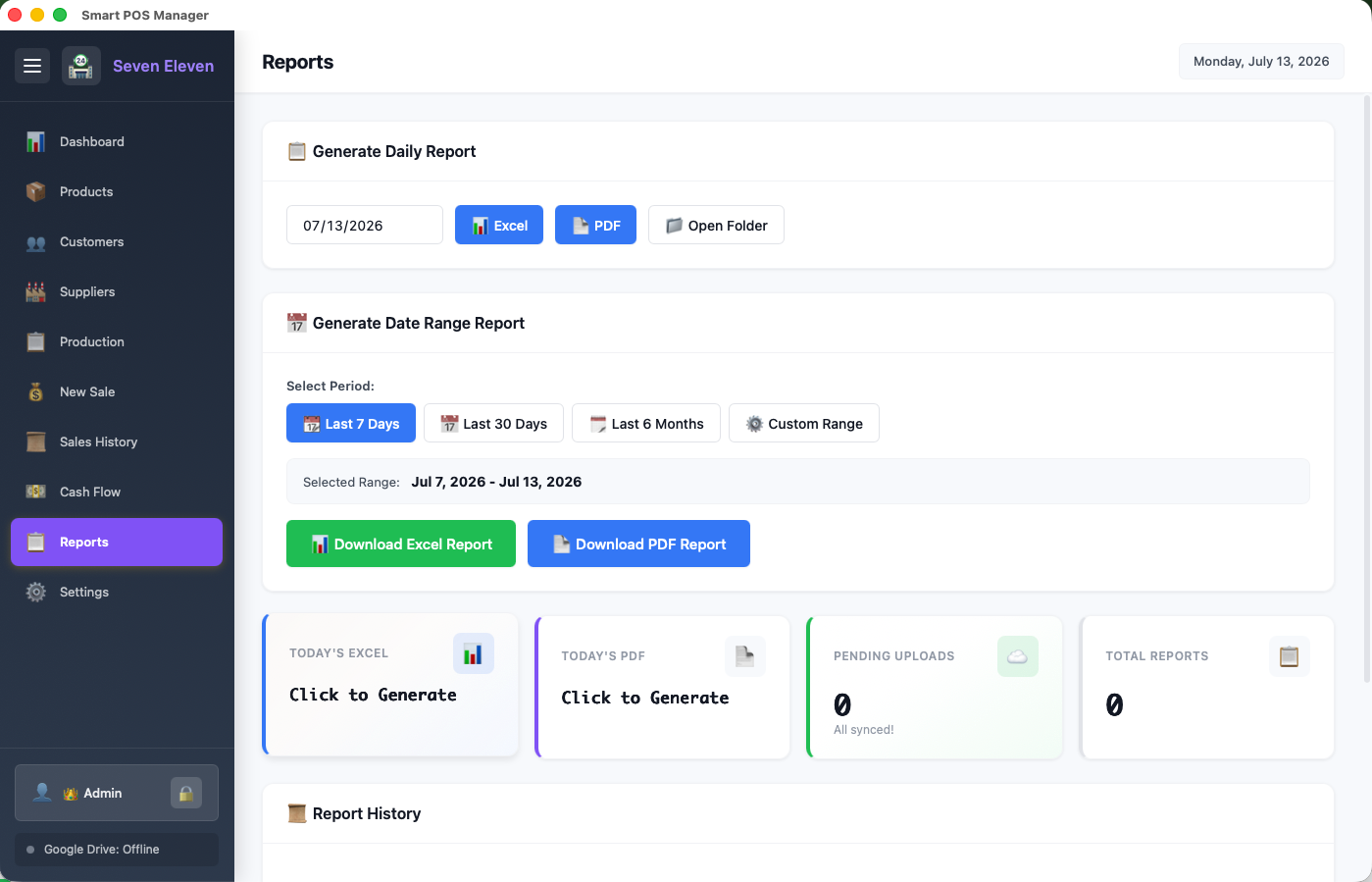Click the Seven Eleven store name
This screenshot has height=882, width=1372.
pyautogui.click(x=164, y=66)
